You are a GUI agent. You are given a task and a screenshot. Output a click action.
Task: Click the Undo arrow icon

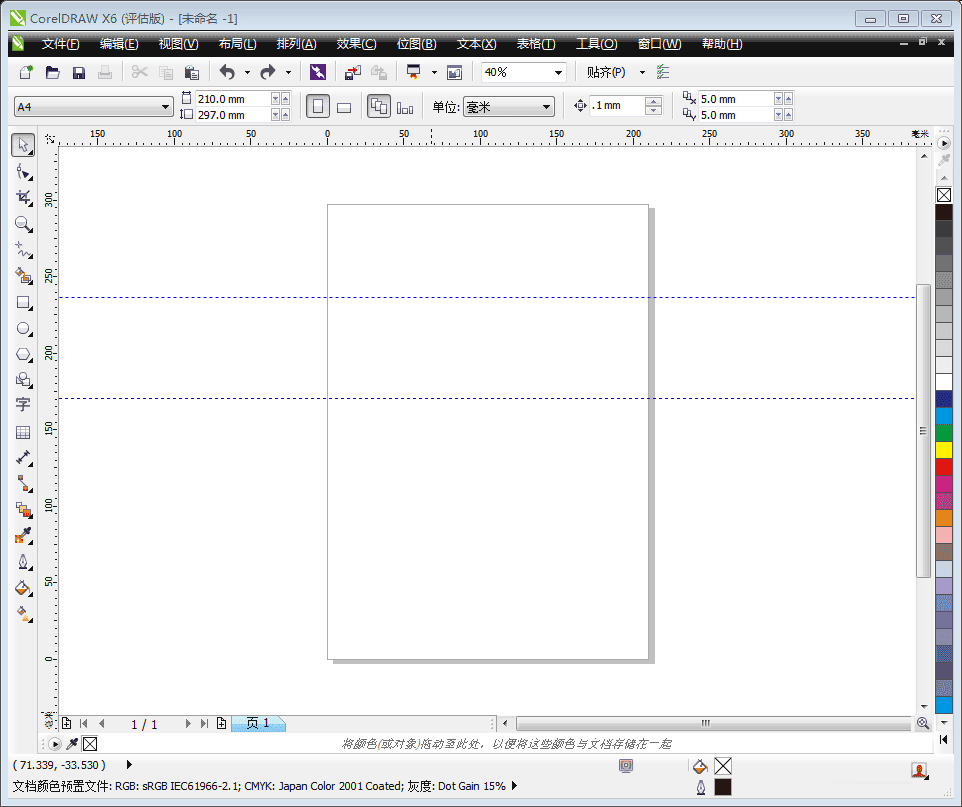(227, 72)
